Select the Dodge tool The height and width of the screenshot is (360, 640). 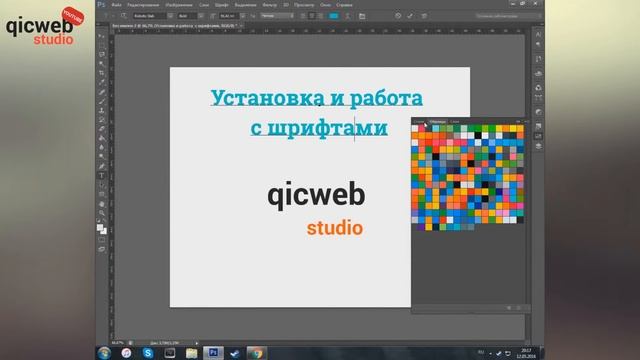tap(102, 157)
